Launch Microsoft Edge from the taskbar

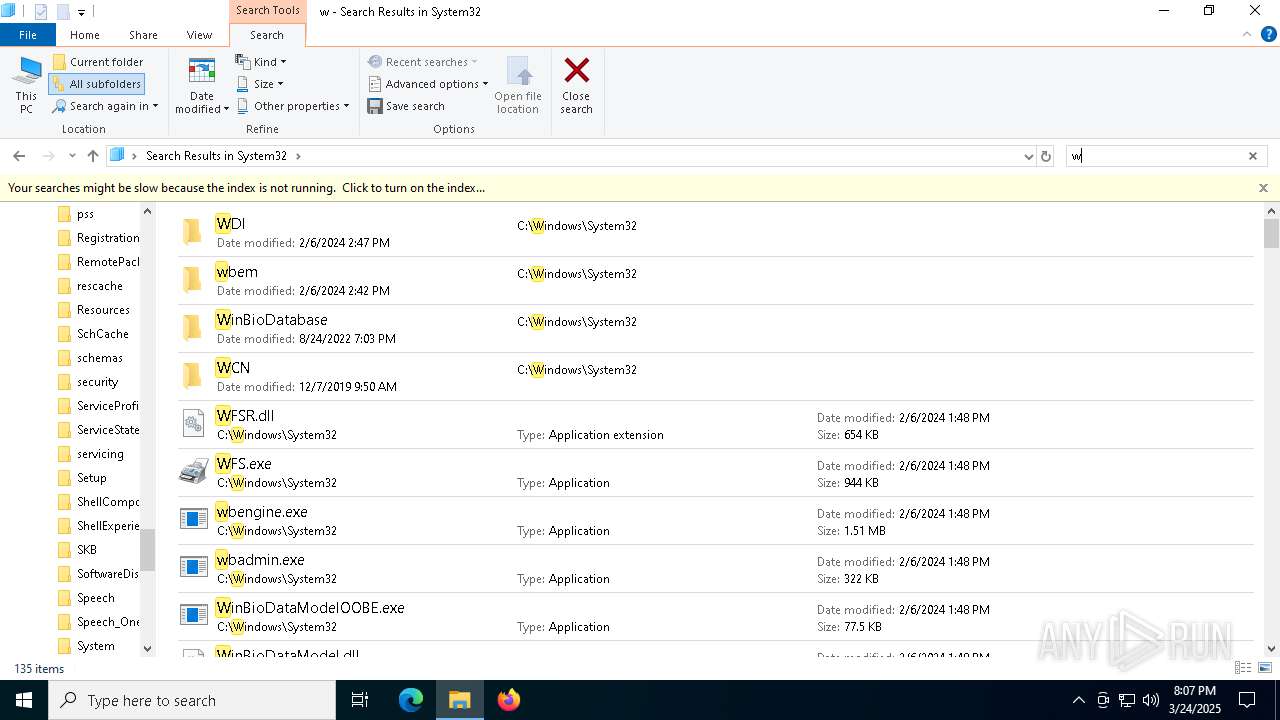click(411, 700)
